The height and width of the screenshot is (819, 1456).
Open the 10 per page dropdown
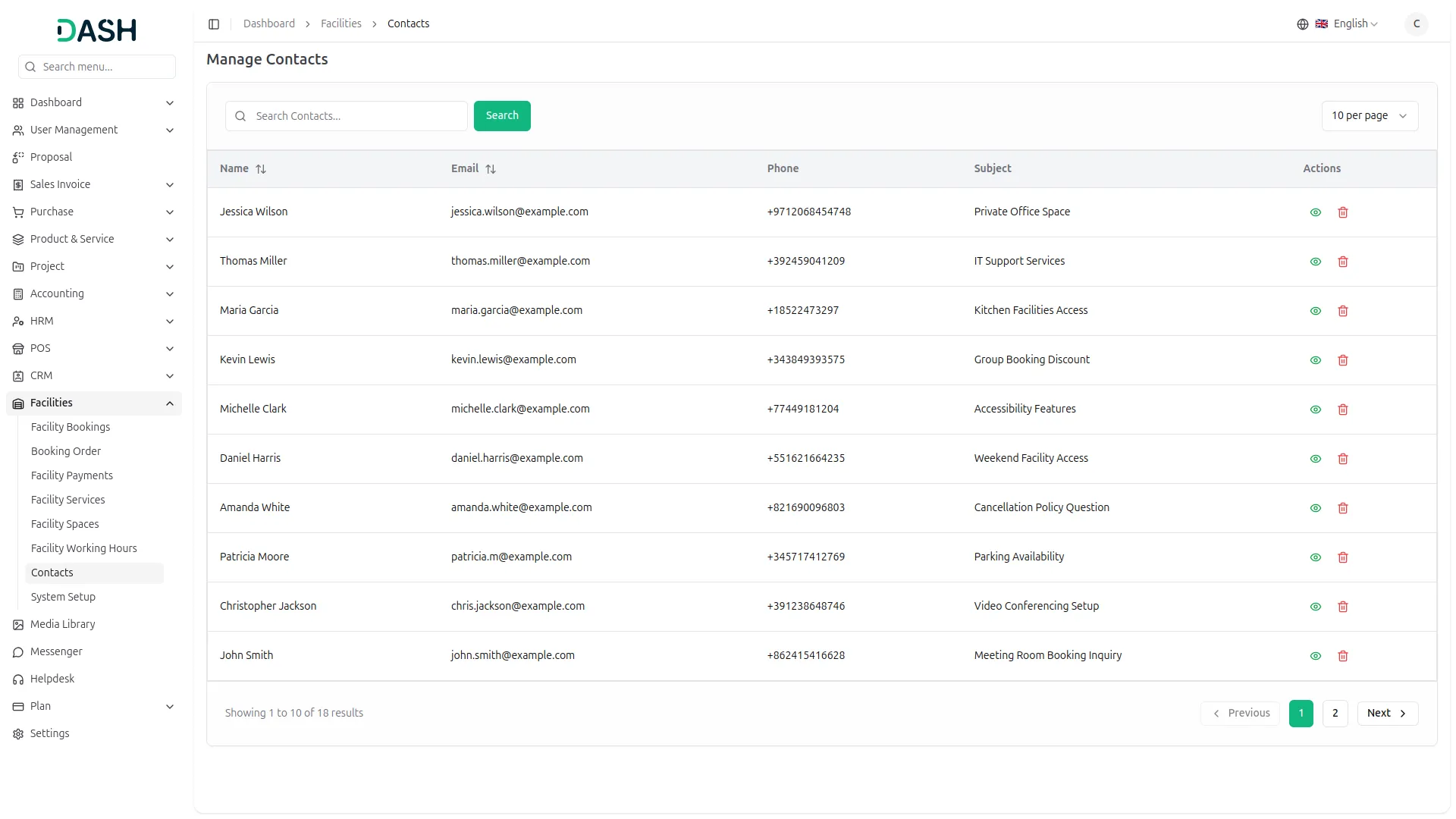pos(1370,116)
